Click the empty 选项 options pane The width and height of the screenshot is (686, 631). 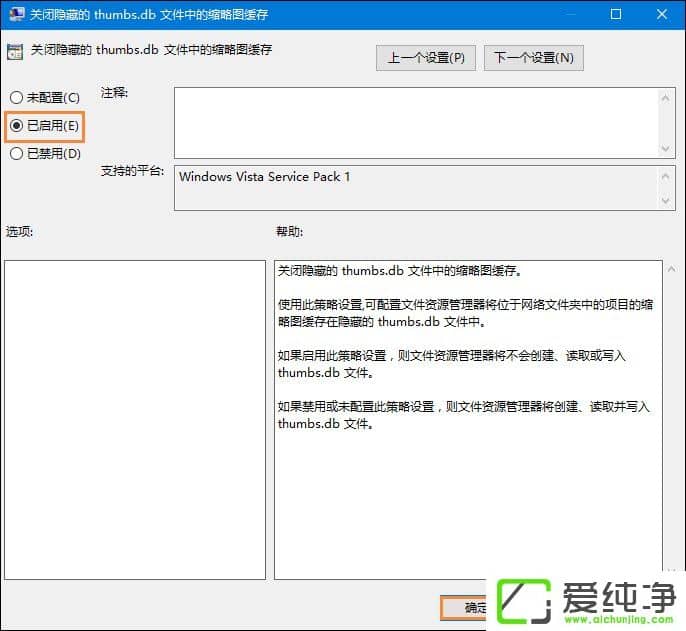135,420
